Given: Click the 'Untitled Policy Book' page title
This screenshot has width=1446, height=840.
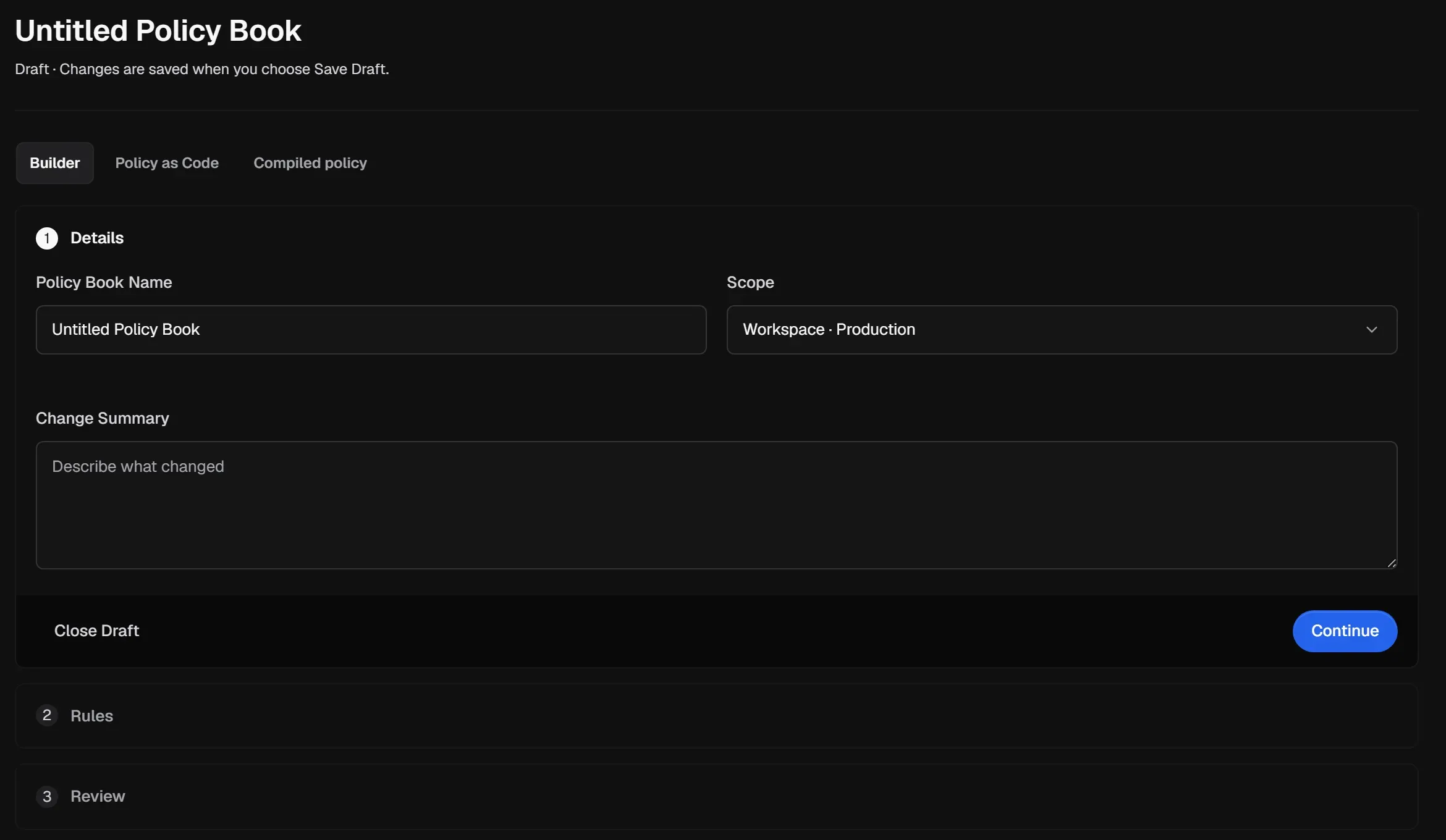Looking at the screenshot, I should pyautogui.click(x=158, y=31).
